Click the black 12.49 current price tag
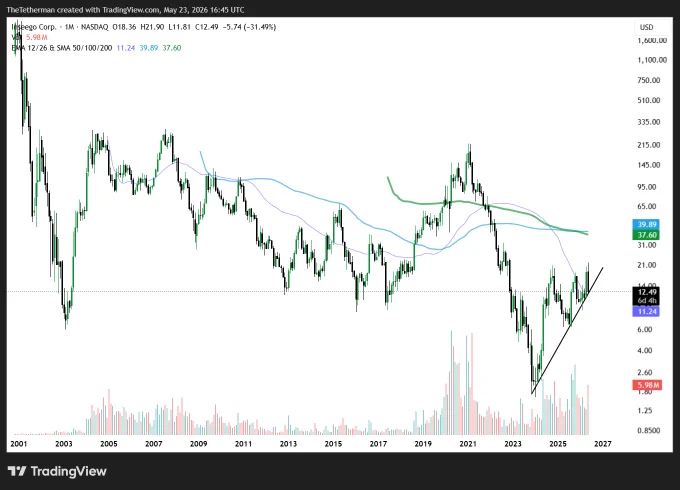680x490 pixels. click(647, 292)
